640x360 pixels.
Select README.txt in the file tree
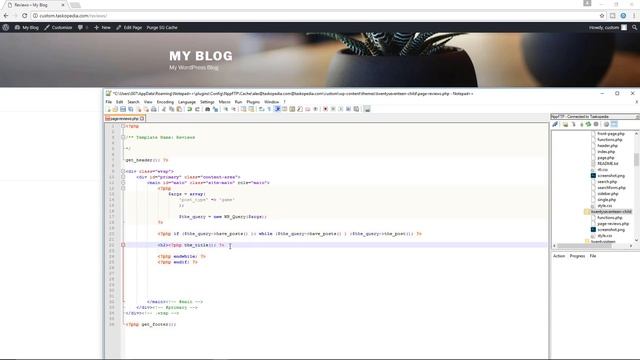pyautogui.click(x=608, y=164)
